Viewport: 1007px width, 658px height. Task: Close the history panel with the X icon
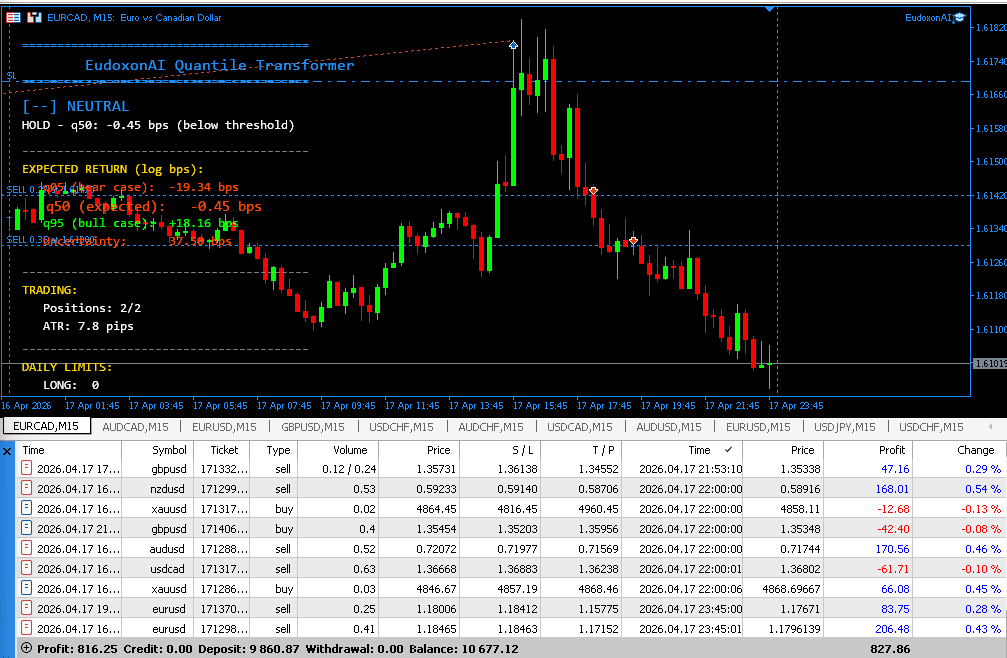pos(7,451)
